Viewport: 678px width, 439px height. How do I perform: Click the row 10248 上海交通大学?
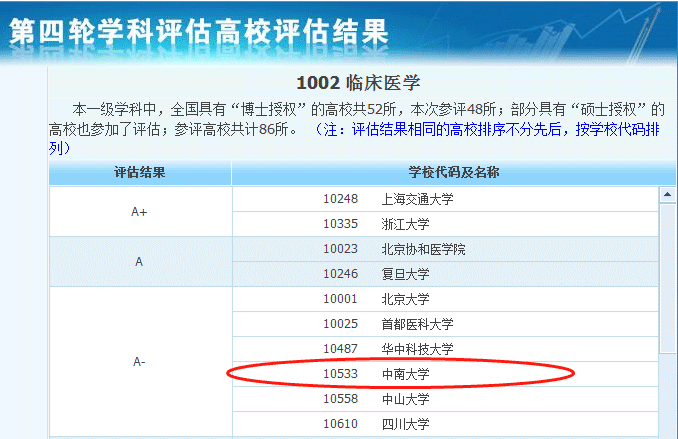(445, 199)
